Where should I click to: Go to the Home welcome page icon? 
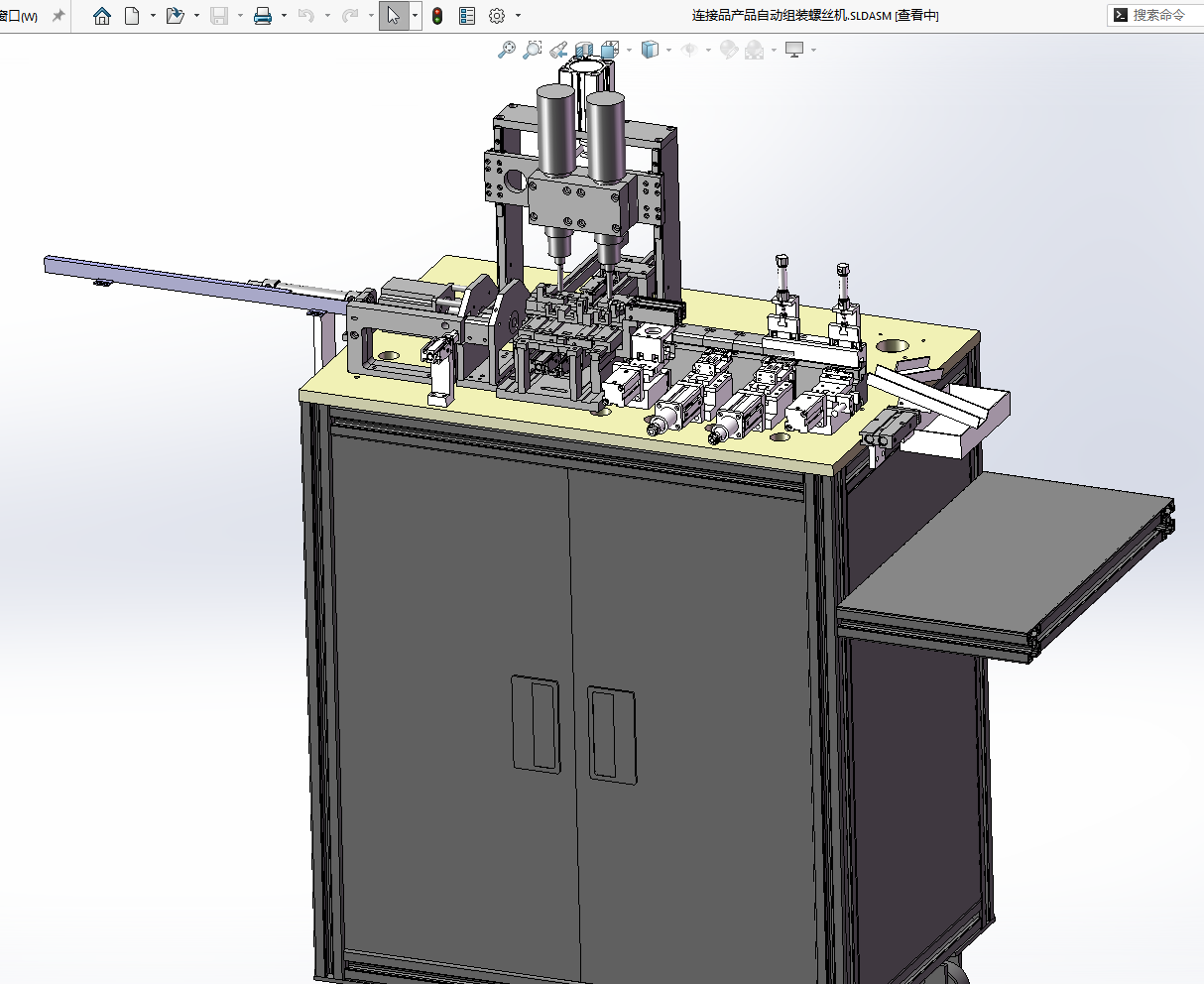coord(101,16)
